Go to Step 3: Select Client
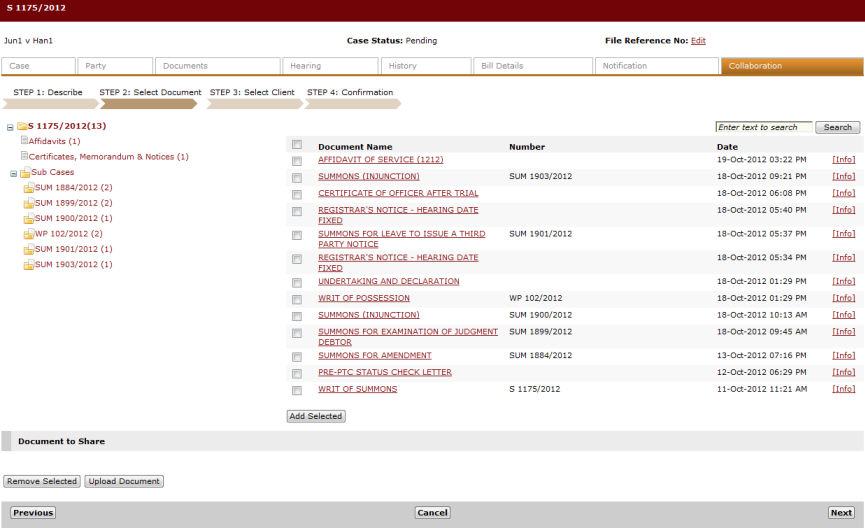Screen dimensions: 865x528 coord(251,92)
